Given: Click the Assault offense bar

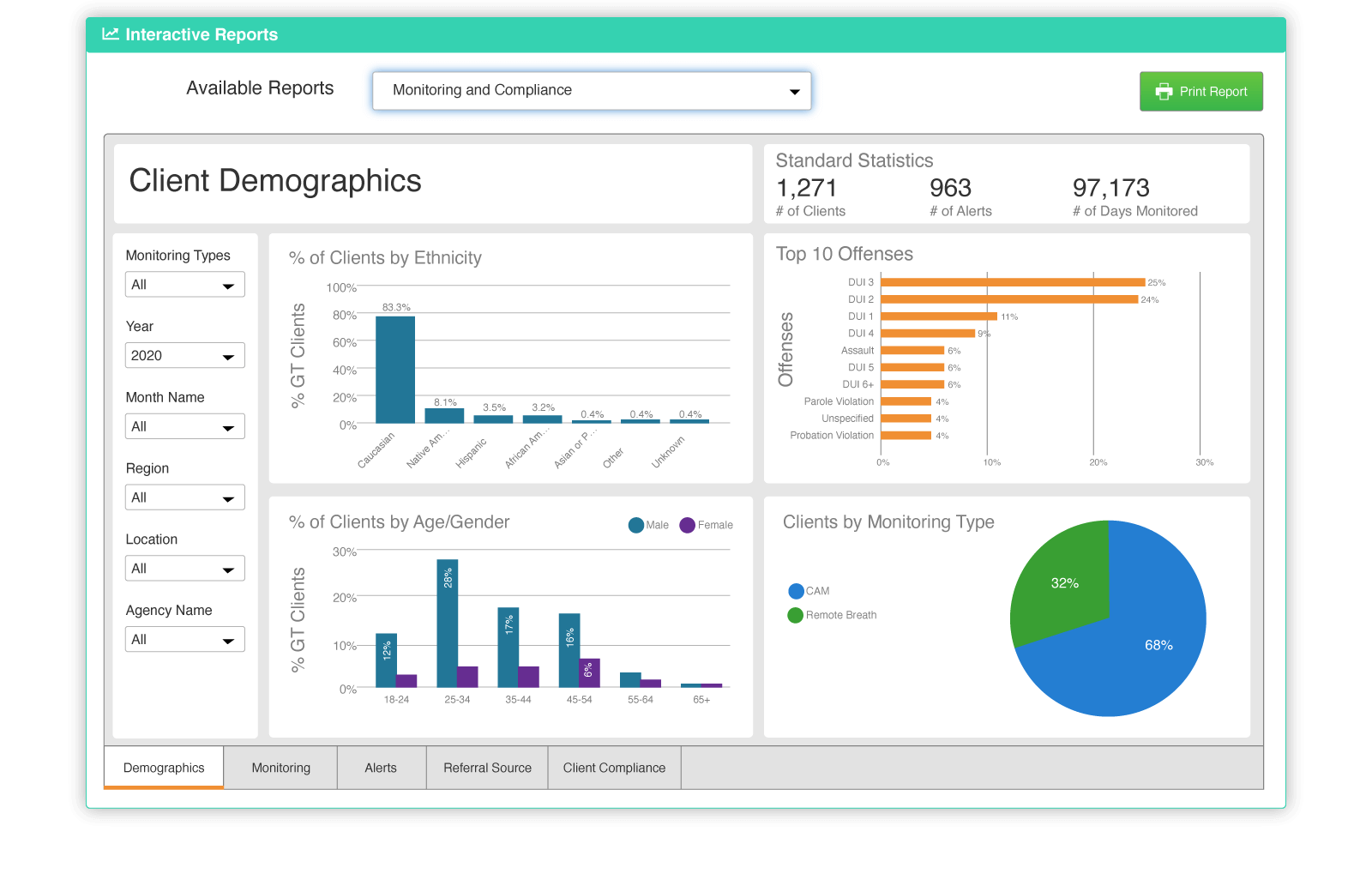Looking at the screenshot, I should pos(912,350).
